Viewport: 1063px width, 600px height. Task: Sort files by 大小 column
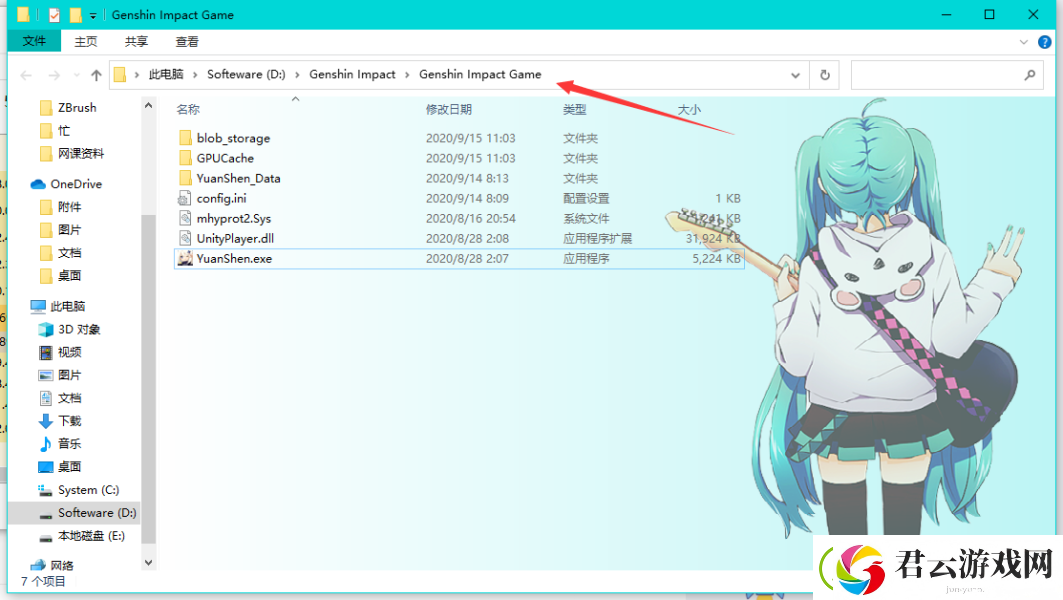689,109
